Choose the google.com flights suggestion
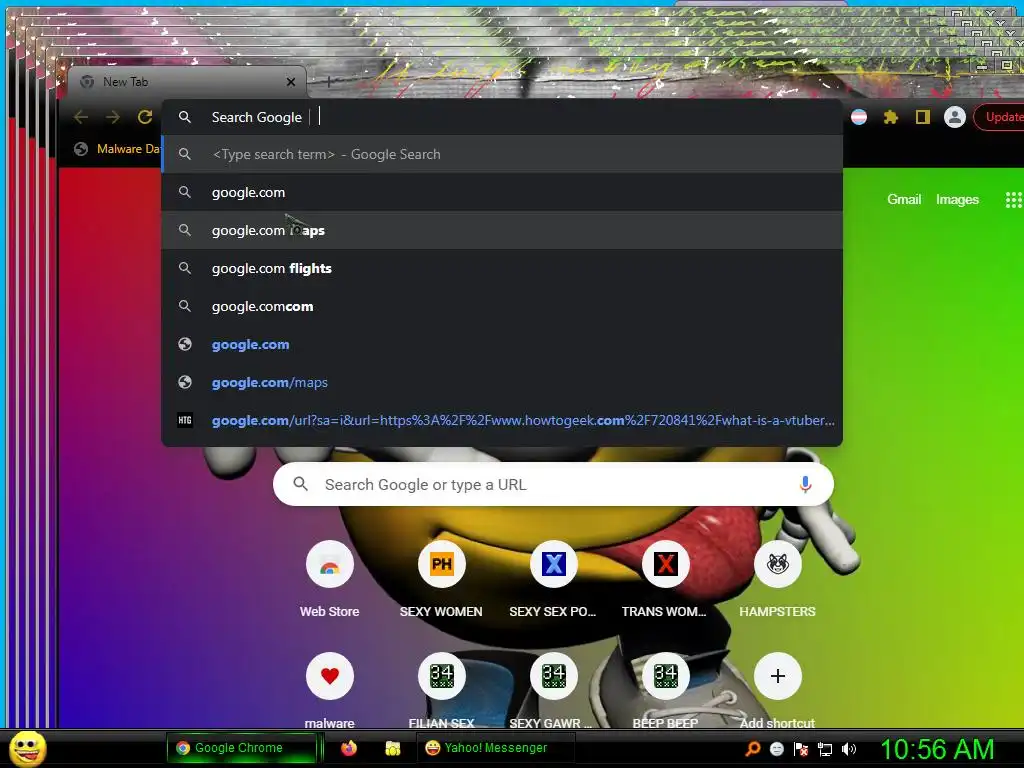Screen dimensions: 1024x768 pos(502,268)
